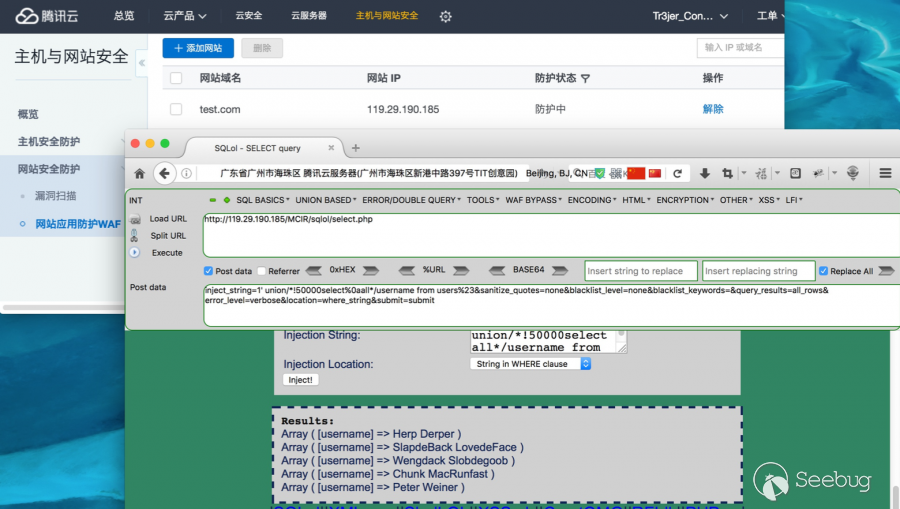This screenshot has height=509, width=900.
Task: Open the downloads arrow icon
Action: pyautogui.click(x=704, y=173)
